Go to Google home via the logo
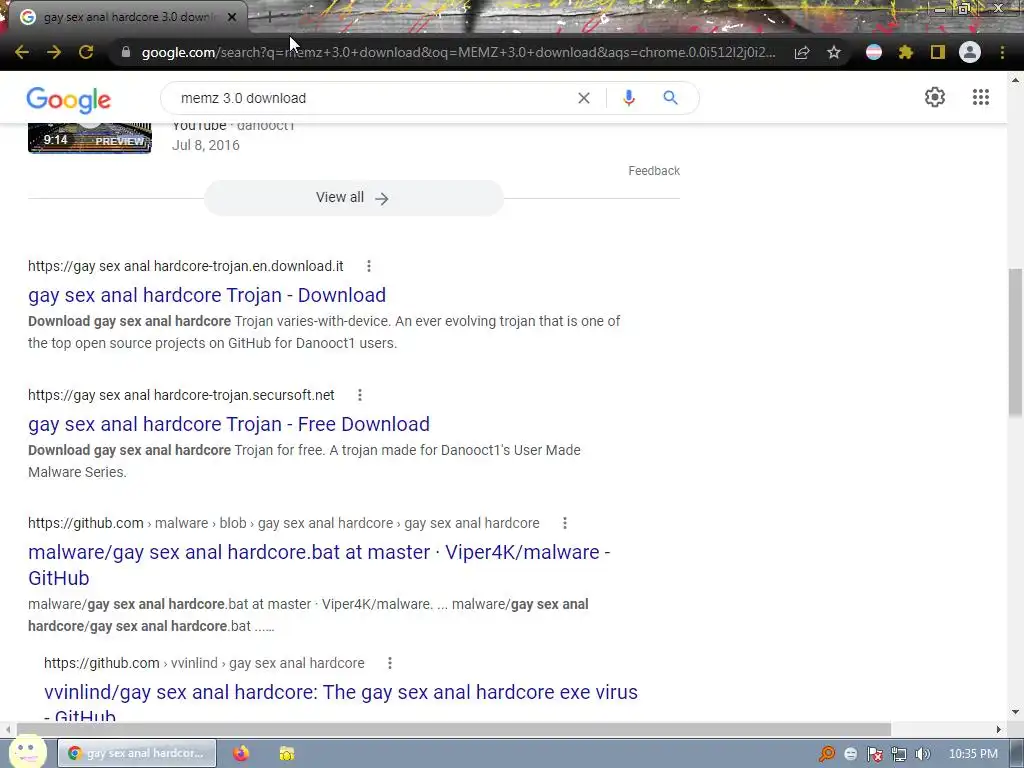Viewport: 1024px width, 768px height. coord(69,99)
